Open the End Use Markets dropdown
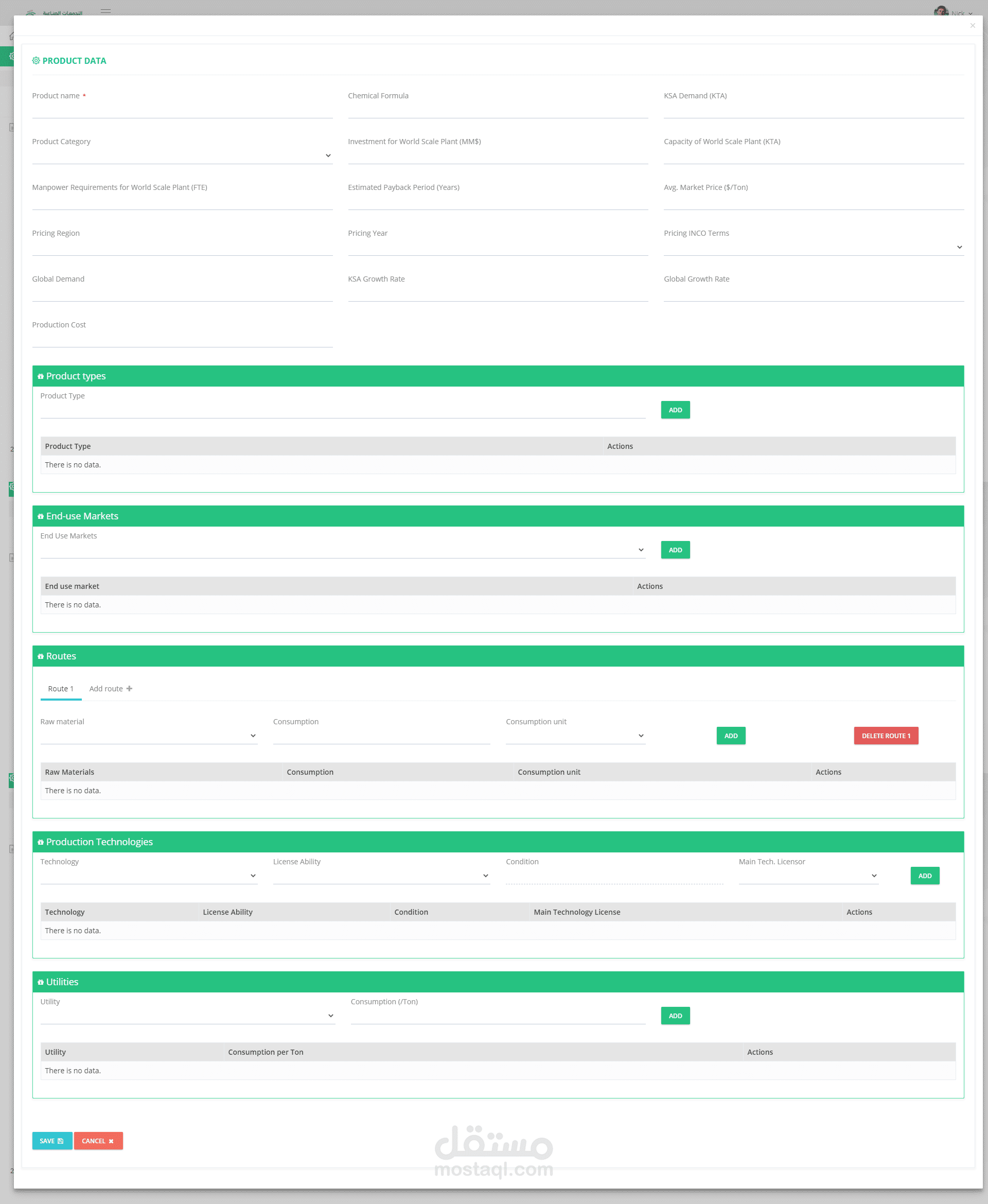Image resolution: width=988 pixels, height=1204 pixels. click(342, 550)
